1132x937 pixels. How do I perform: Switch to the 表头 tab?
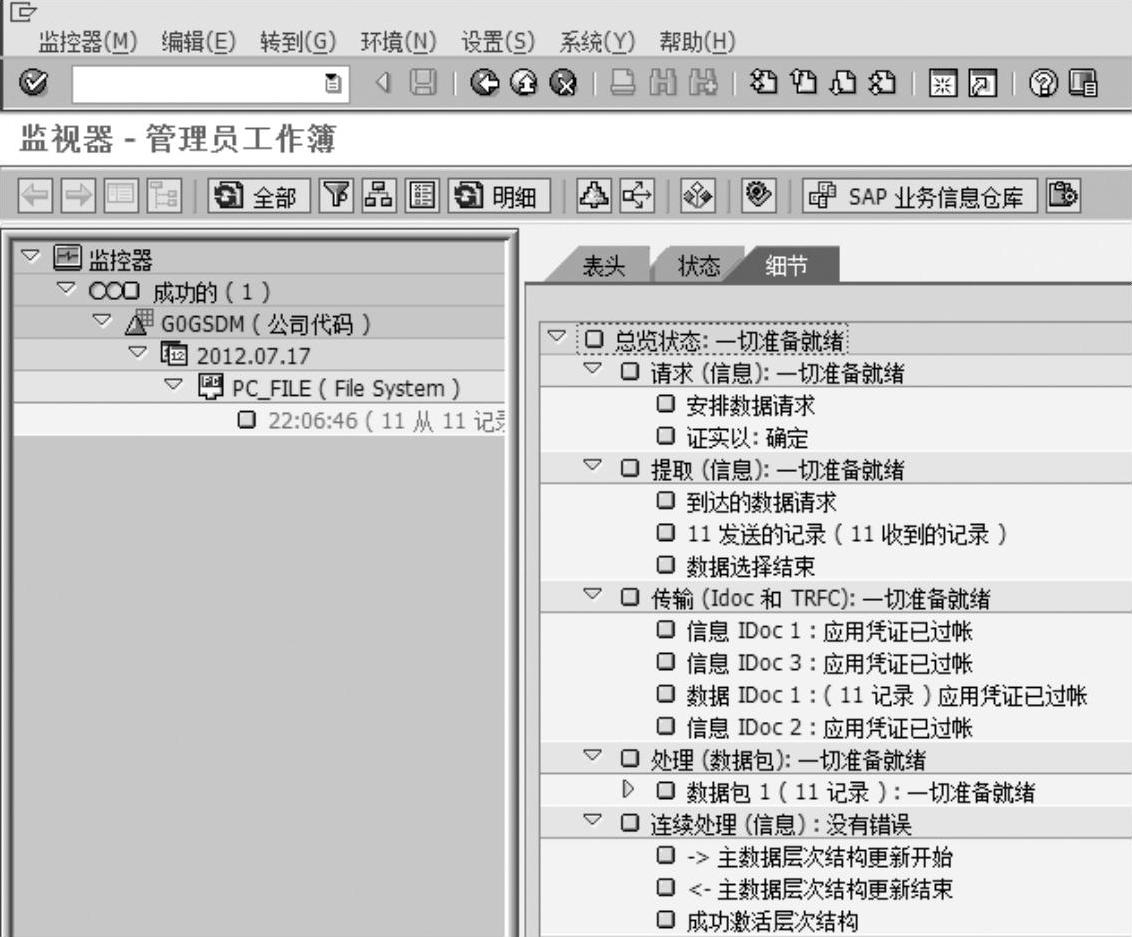click(x=604, y=266)
